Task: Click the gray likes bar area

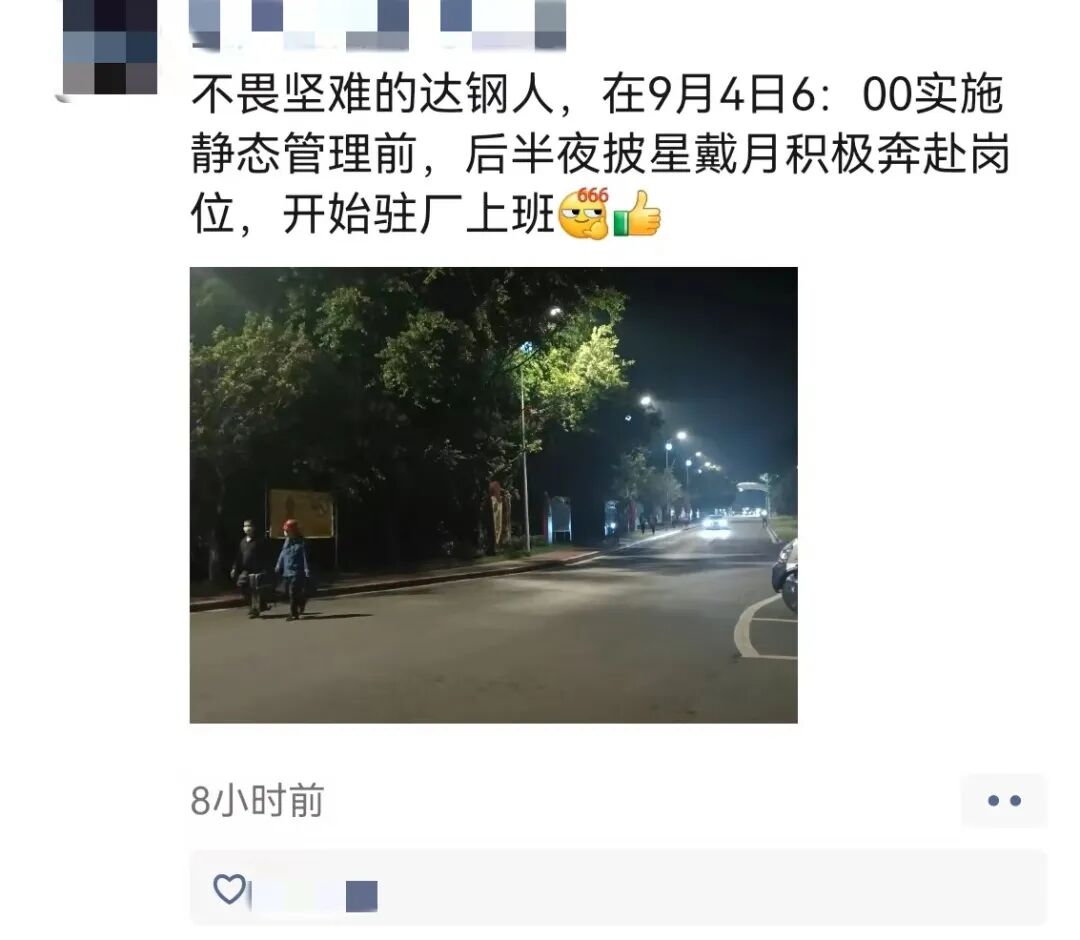Action: (618, 888)
